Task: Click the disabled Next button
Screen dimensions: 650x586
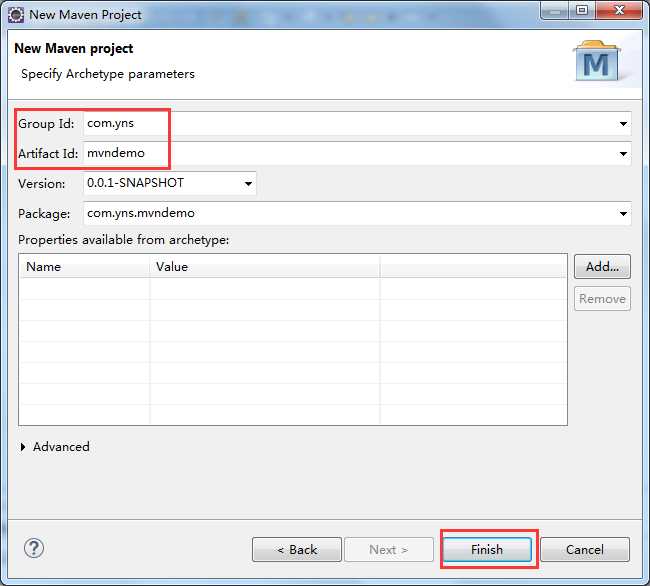Action: click(x=389, y=550)
